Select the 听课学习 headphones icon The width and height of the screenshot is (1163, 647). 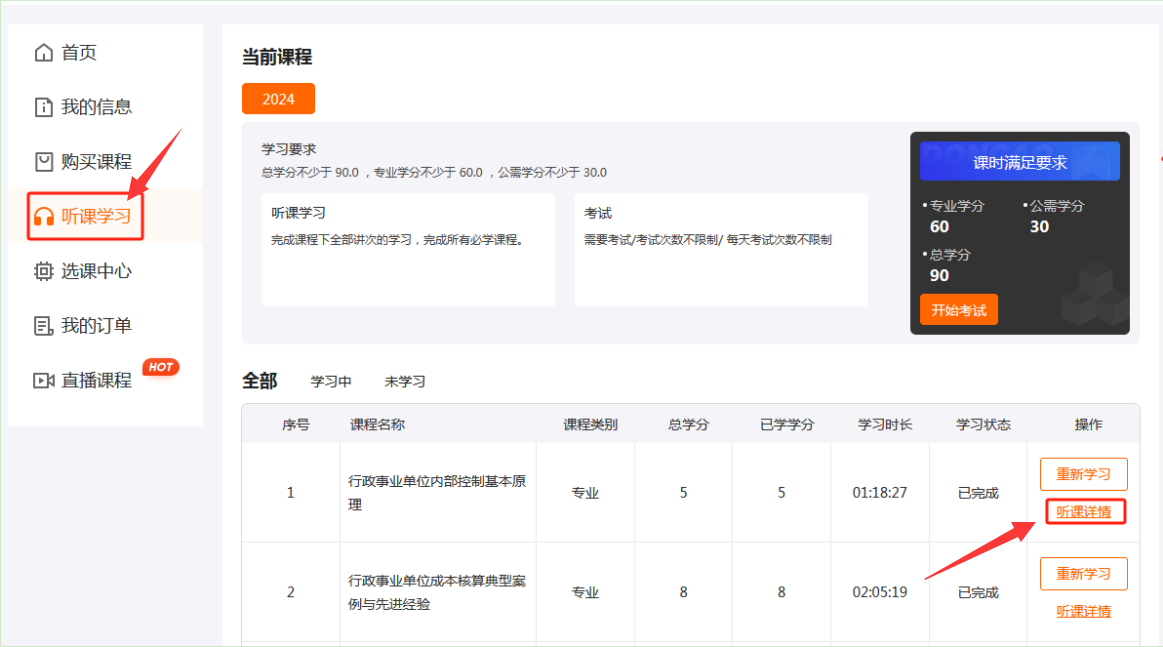tap(41, 216)
